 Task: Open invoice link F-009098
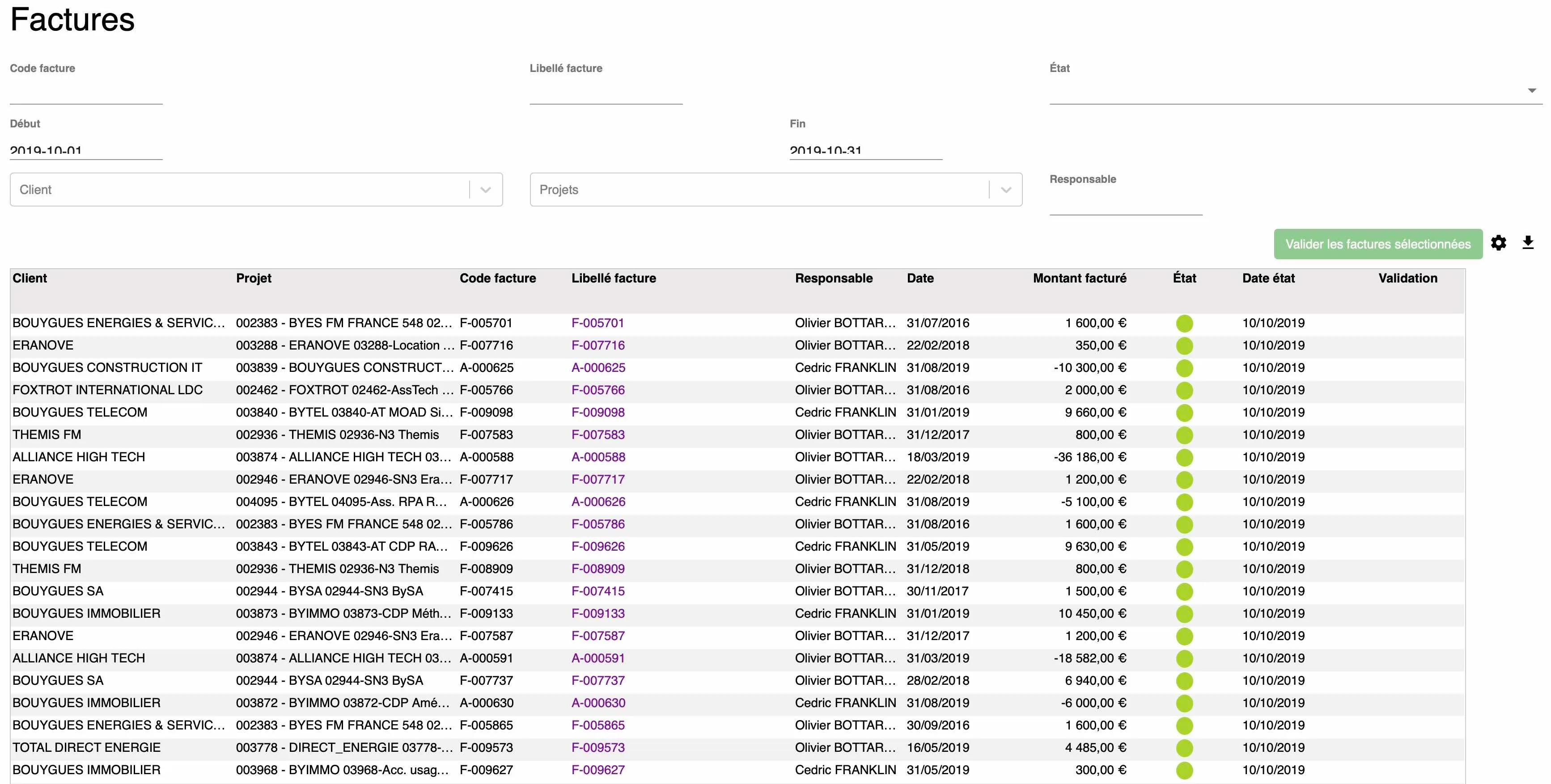click(x=598, y=412)
